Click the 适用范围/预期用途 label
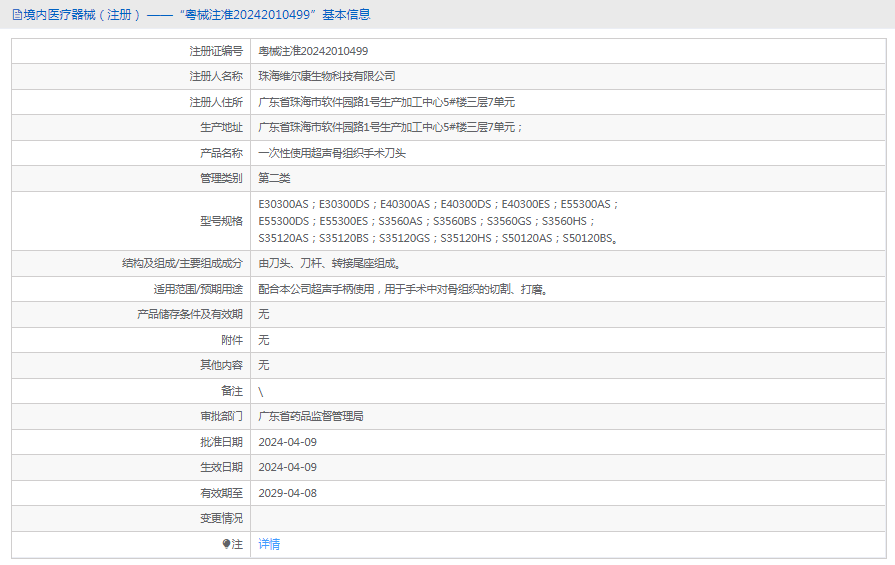Screen dimensions: 895x565 click(198, 289)
